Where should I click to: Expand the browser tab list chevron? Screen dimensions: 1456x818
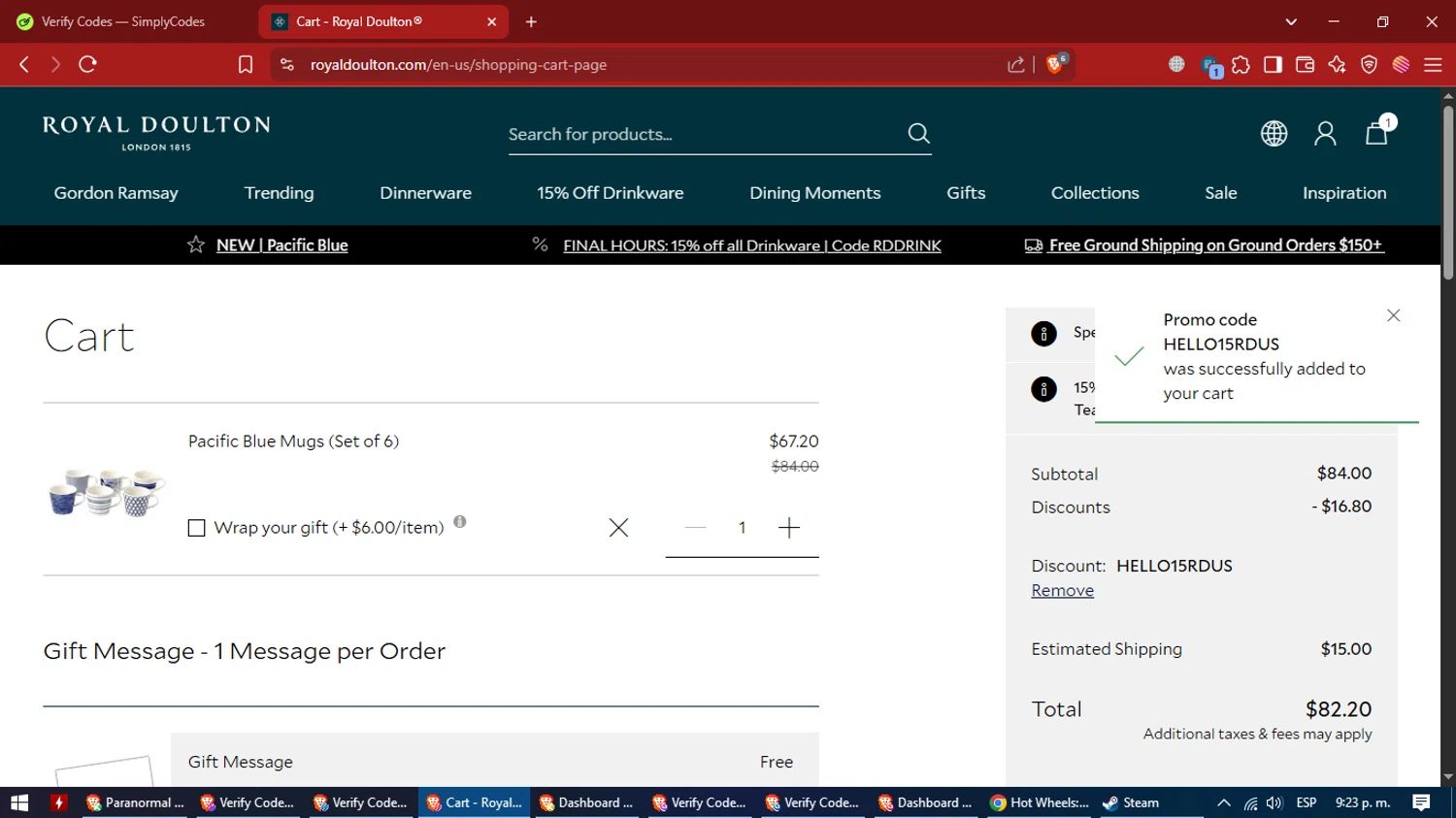[1291, 21]
